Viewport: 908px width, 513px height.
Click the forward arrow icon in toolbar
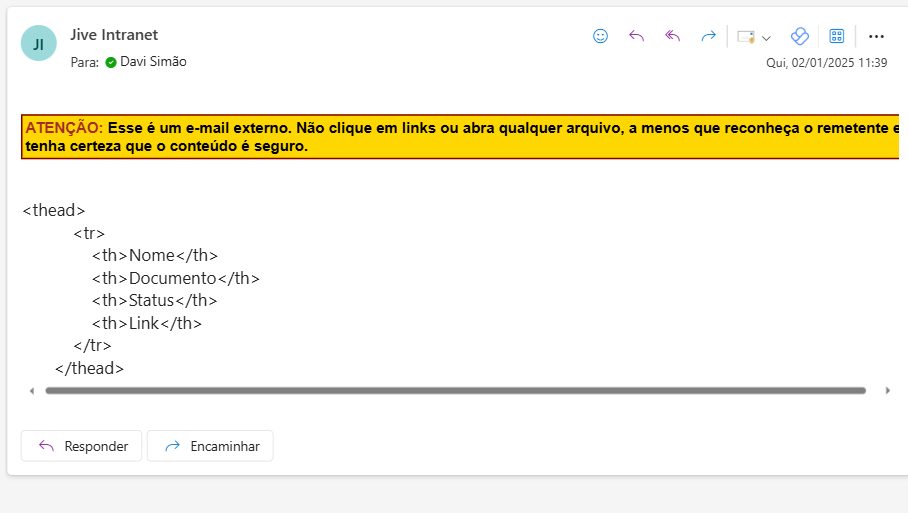708,36
